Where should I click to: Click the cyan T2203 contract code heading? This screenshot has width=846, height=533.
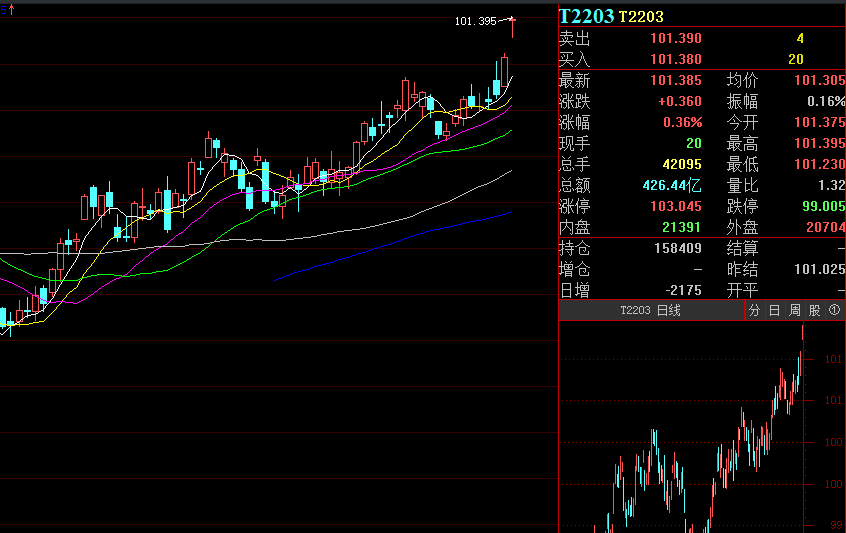click(586, 16)
